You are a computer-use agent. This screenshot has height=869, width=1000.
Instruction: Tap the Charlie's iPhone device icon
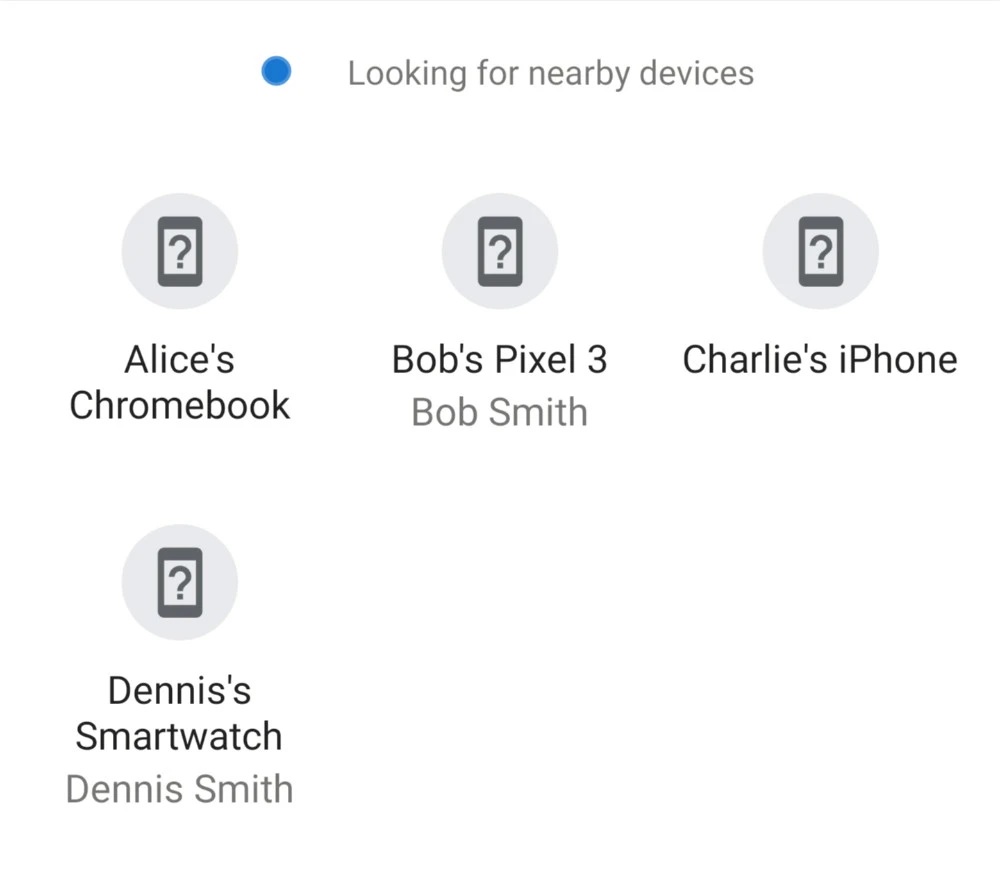[821, 251]
